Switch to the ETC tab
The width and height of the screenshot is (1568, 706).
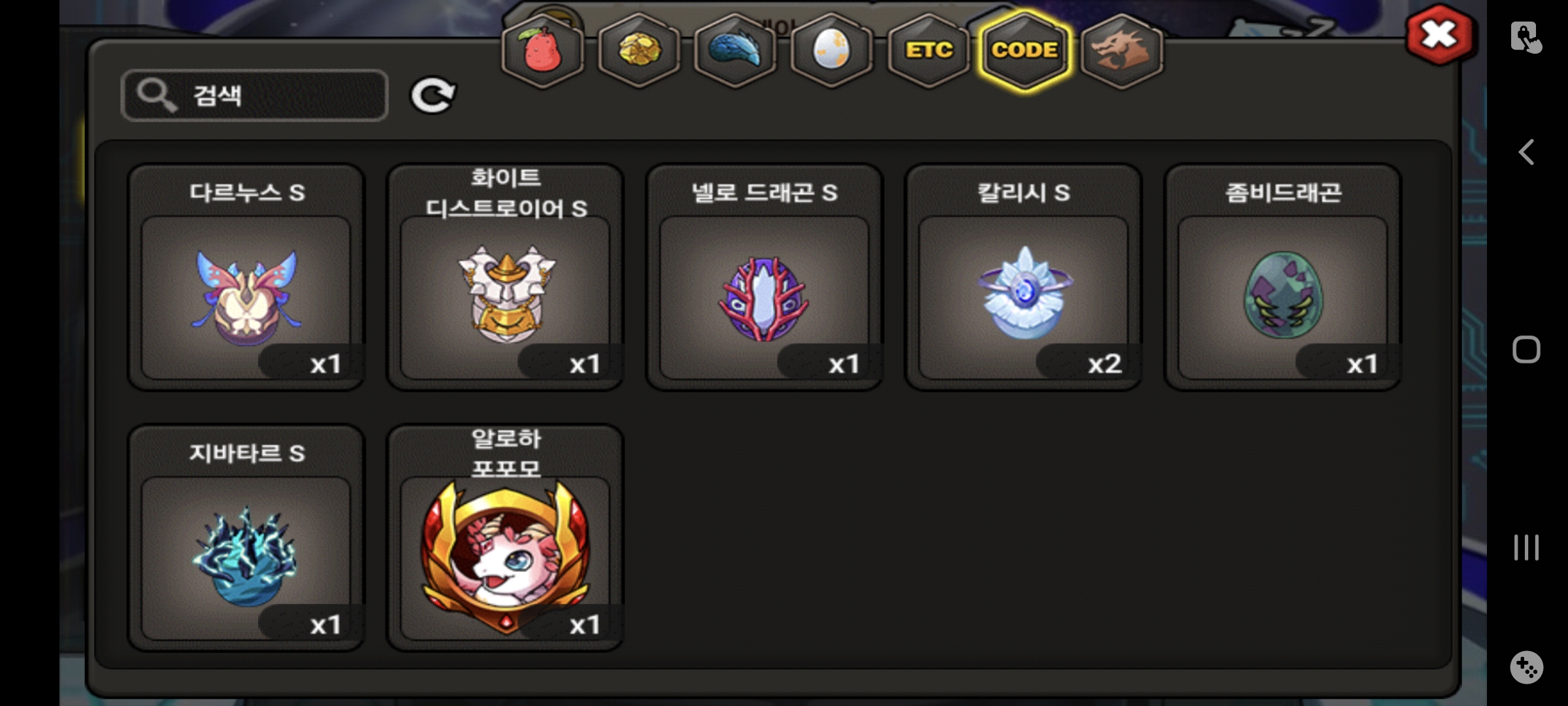tap(928, 51)
